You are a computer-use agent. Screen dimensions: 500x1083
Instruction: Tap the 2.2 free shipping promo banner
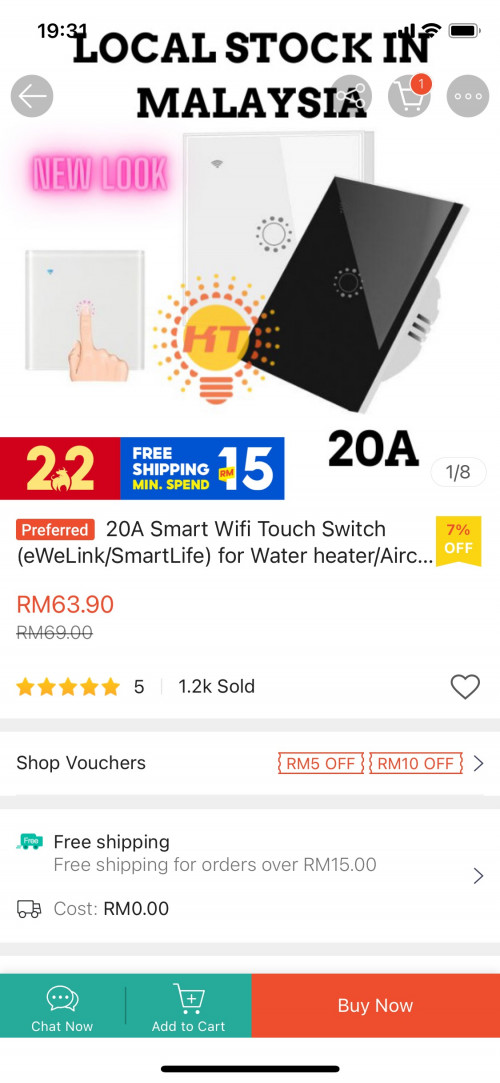pos(142,468)
